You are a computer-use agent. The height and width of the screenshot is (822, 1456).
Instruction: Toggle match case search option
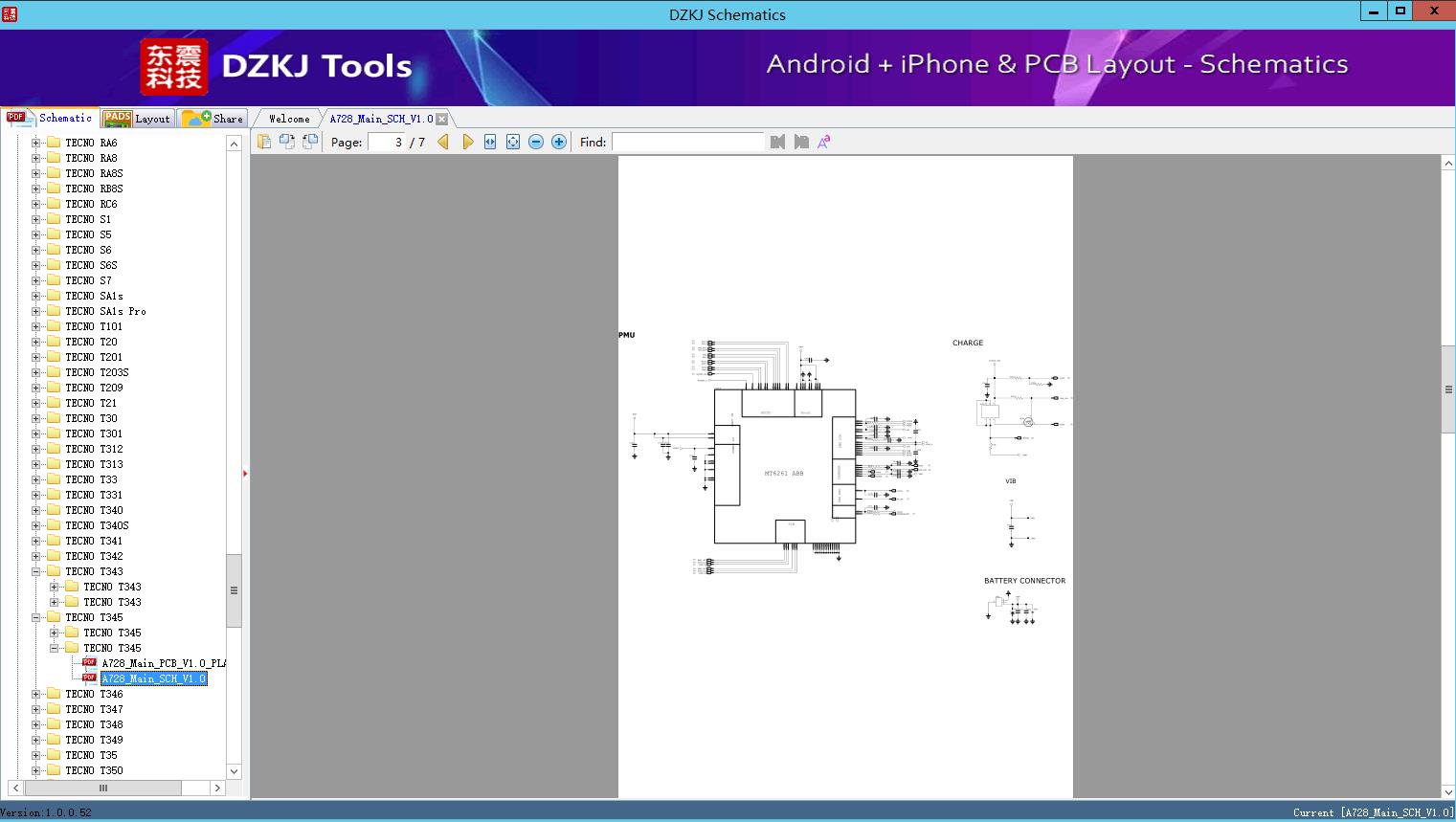click(x=823, y=142)
